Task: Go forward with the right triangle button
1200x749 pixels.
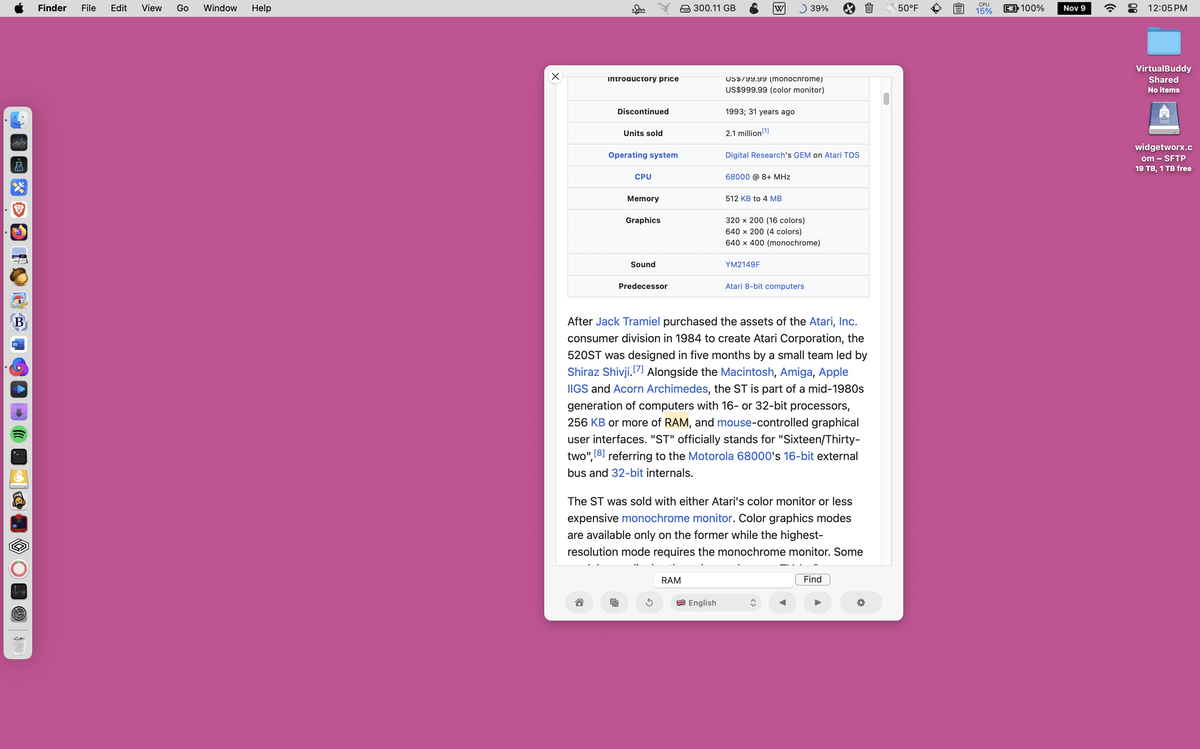Action: click(x=817, y=603)
